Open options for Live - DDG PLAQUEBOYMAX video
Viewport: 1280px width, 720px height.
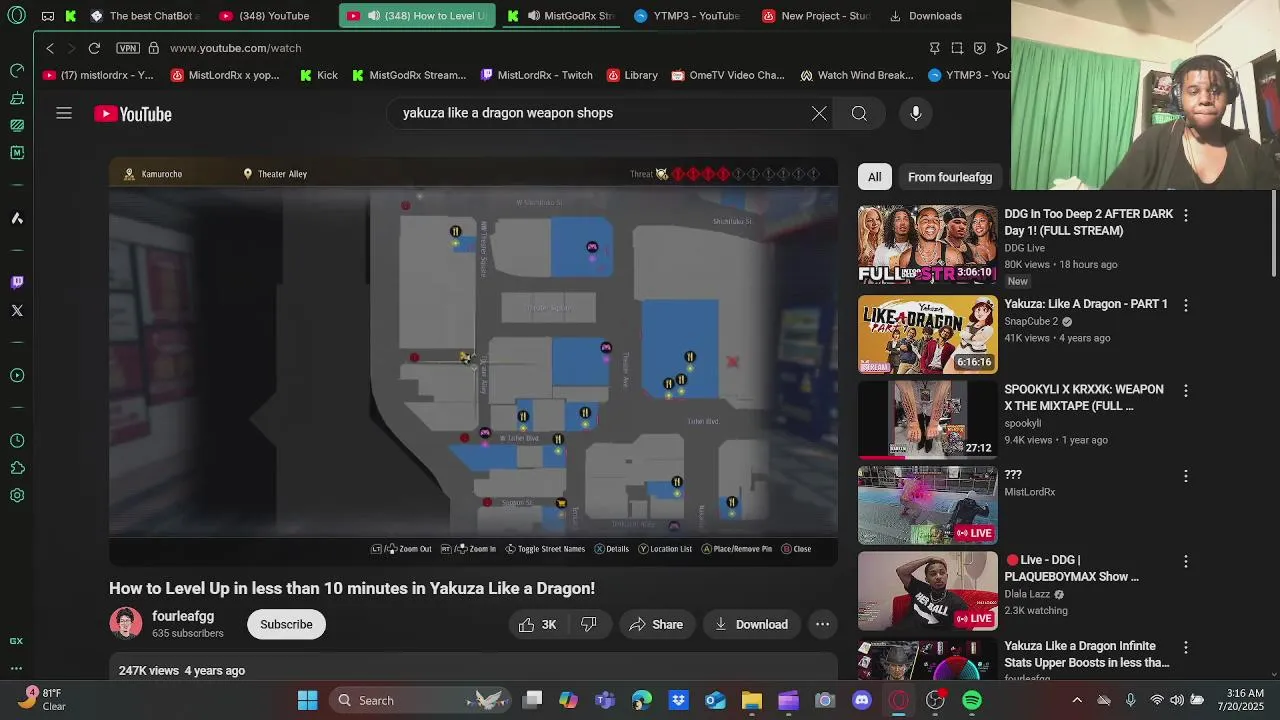pyautogui.click(x=1186, y=561)
